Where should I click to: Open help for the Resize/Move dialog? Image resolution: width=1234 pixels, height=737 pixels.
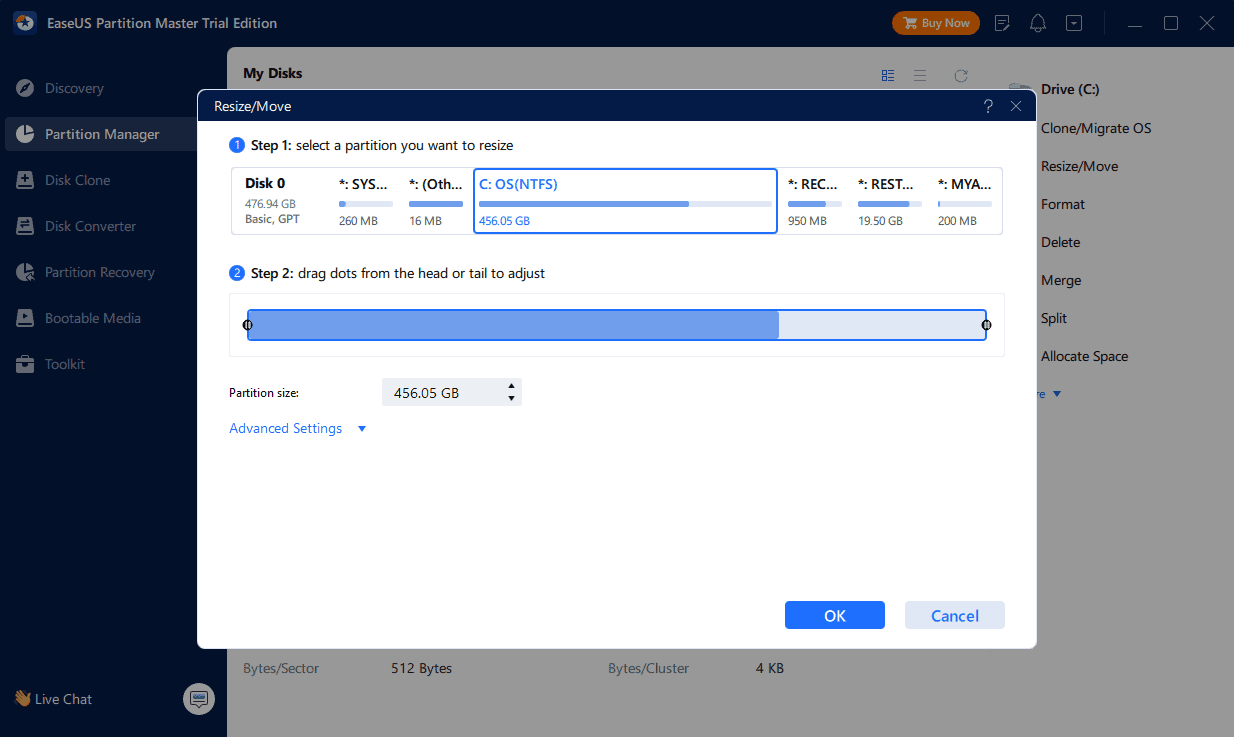point(988,106)
